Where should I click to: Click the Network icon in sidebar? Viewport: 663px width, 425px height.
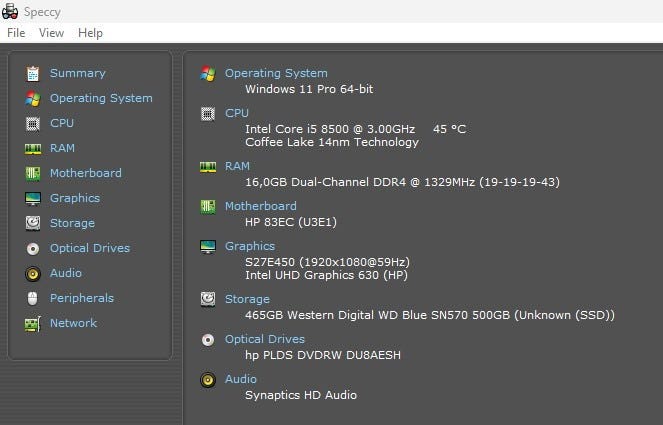[33, 323]
